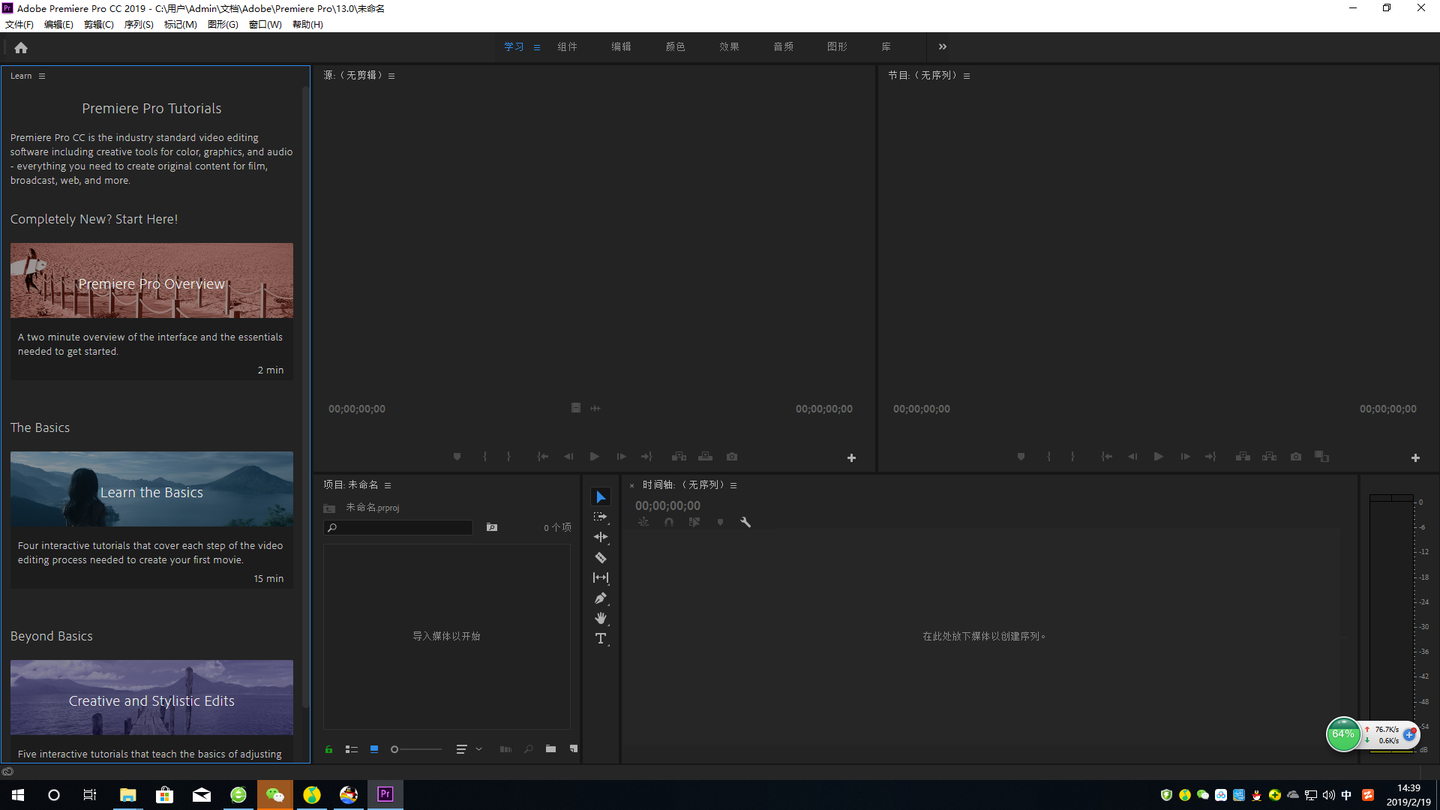Open the 文件(F) menu
Viewport: 1440px width, 810px height.
pos(19,24)
